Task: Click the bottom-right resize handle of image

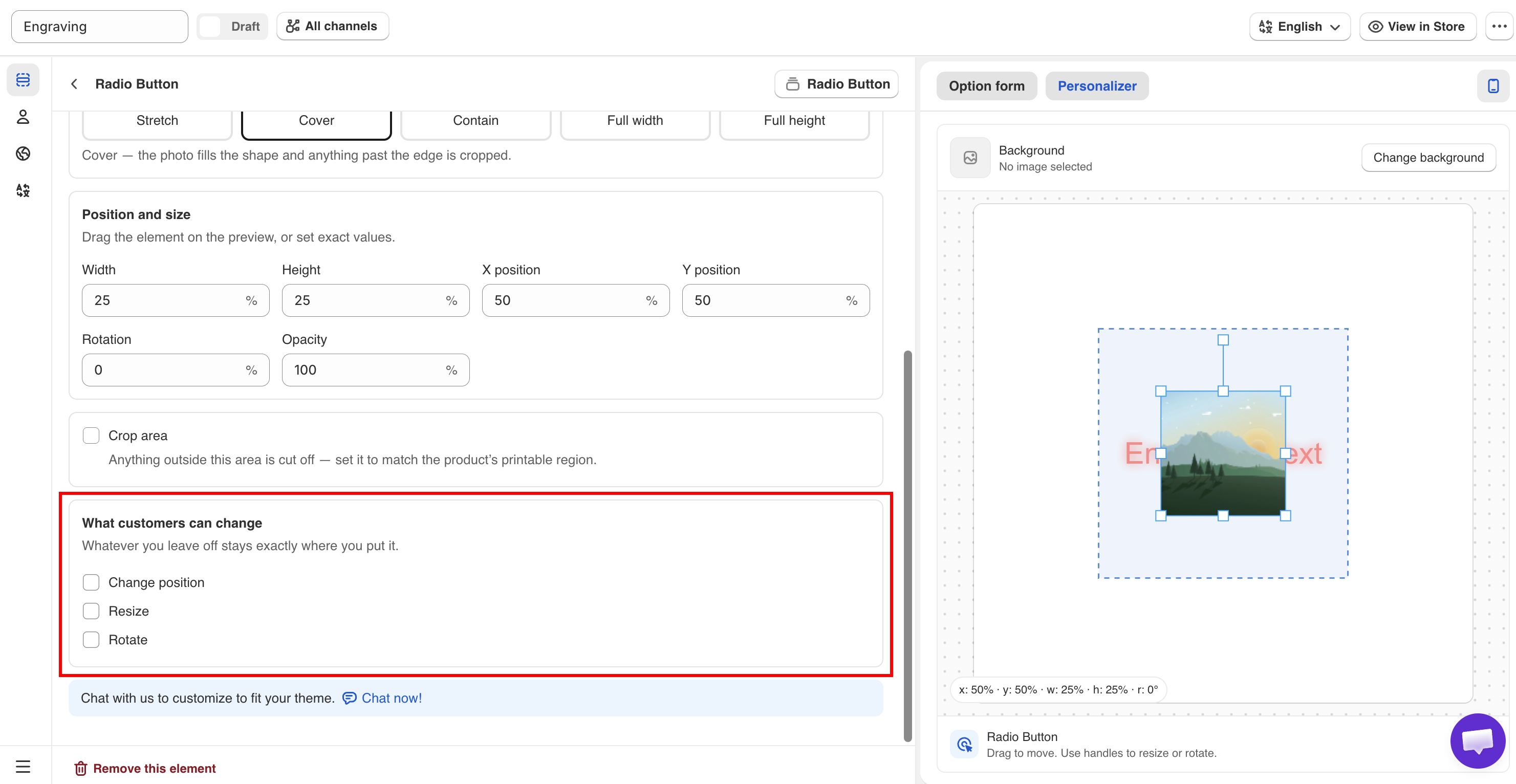Action: pos(1285,516)
